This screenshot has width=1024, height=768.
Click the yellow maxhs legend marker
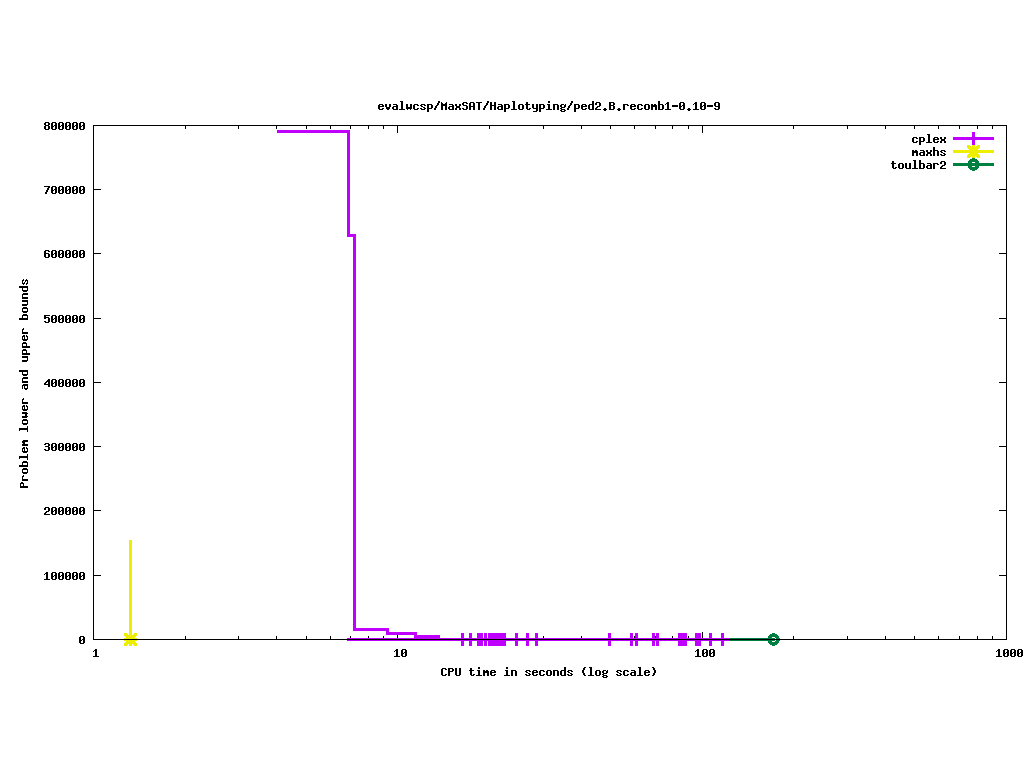[973, 152]
